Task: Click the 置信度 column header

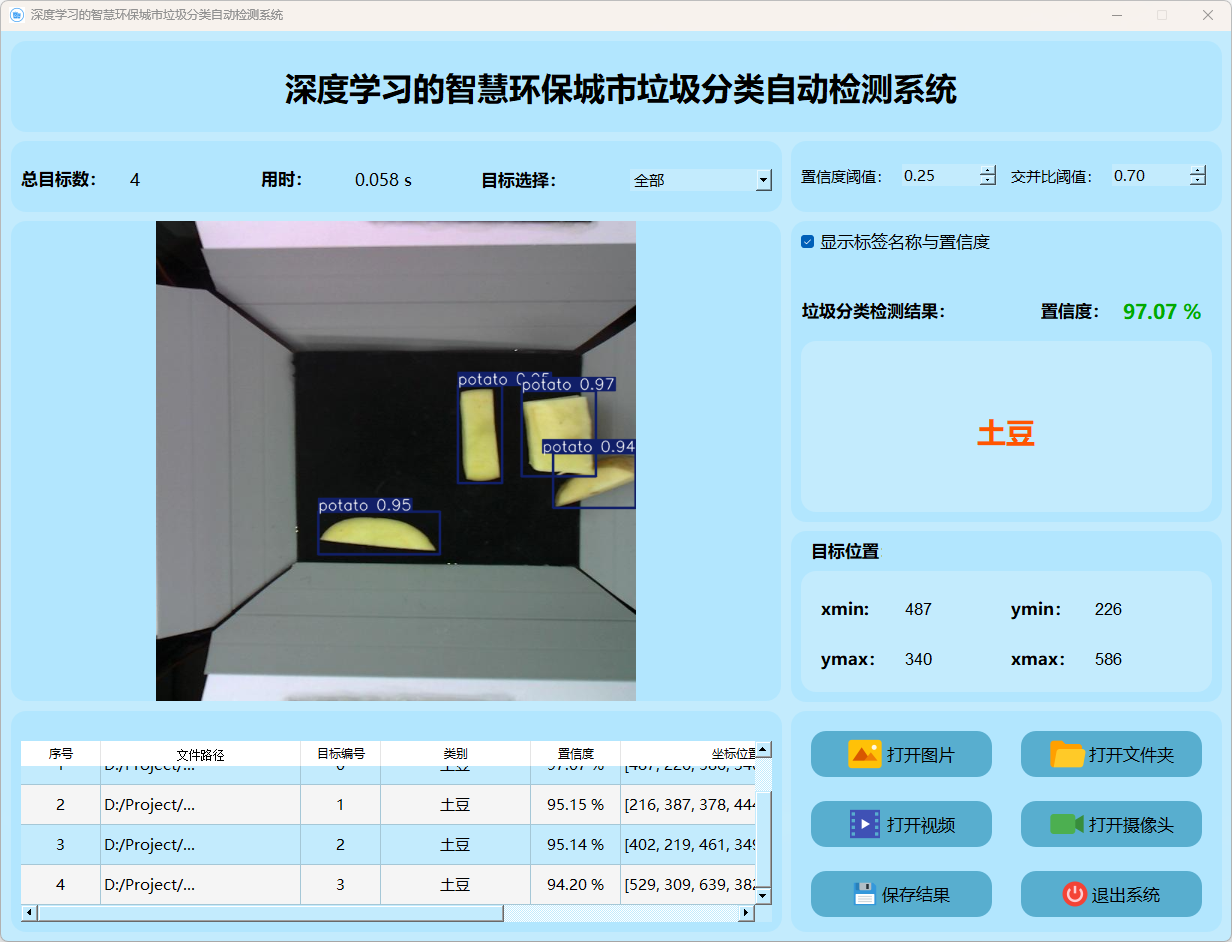Action: (x=575, y=754)
